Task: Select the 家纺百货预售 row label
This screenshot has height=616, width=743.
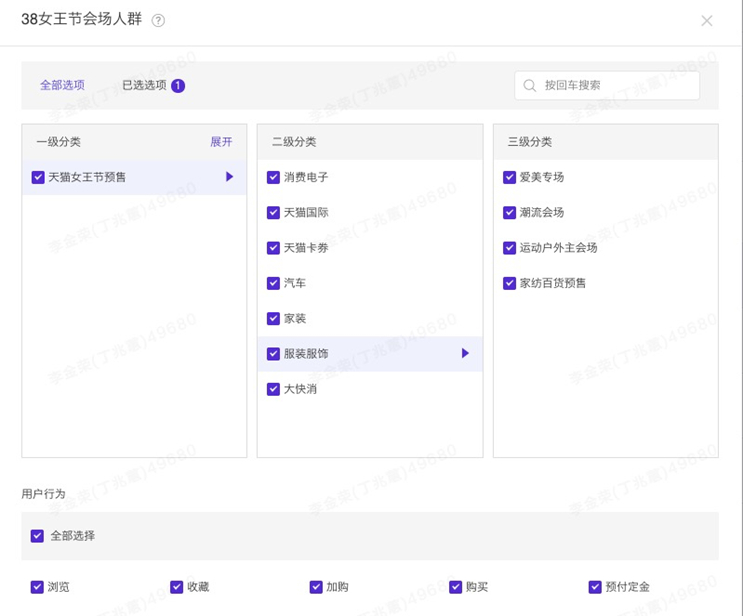Action: click(x=553, y=283)
